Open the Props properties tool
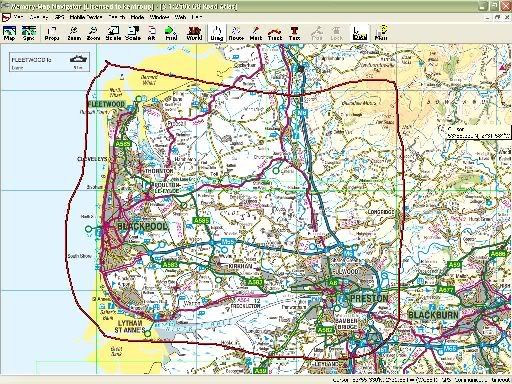512x384 pixels. tap(52, 33)
